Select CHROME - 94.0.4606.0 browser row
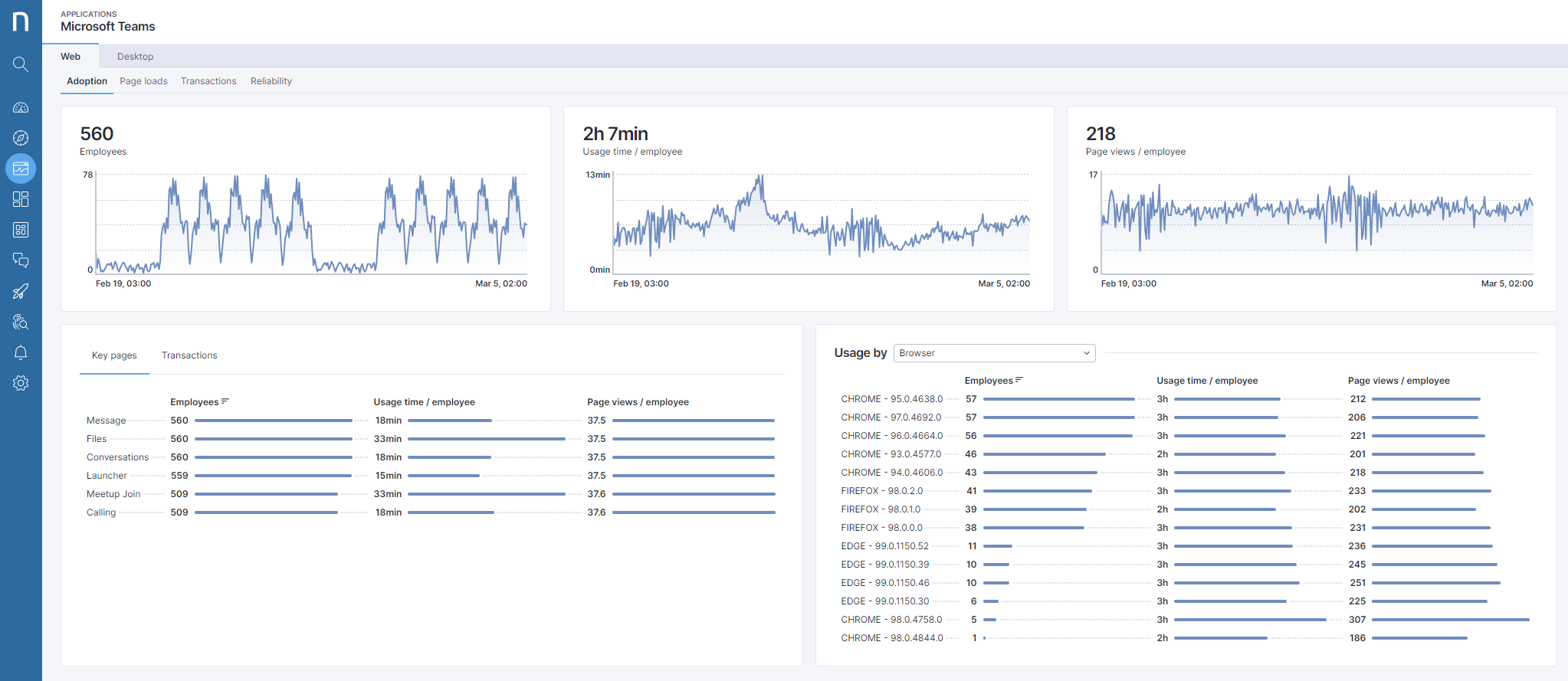The height and width of the screenshot is (681, 1568). [1186, 473]
